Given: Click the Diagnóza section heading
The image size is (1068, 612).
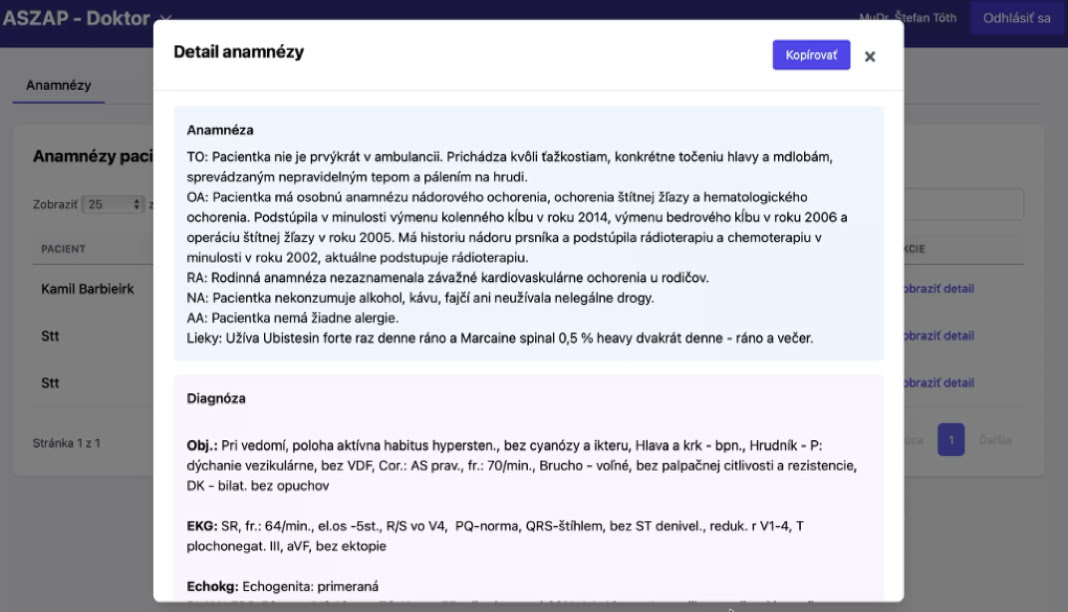Looking at the screenshot, I should [x=216, y=398].
